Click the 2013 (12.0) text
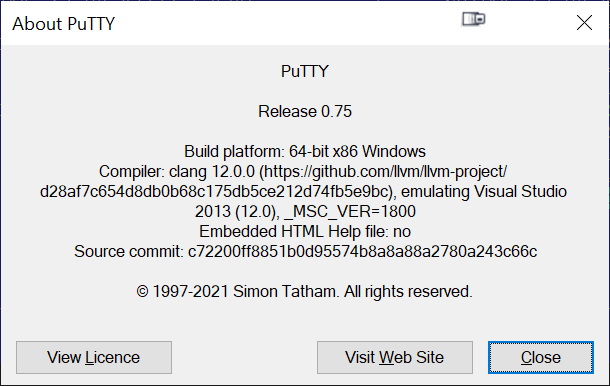Screen dimensions: 610x386 [x=237, y=212]
